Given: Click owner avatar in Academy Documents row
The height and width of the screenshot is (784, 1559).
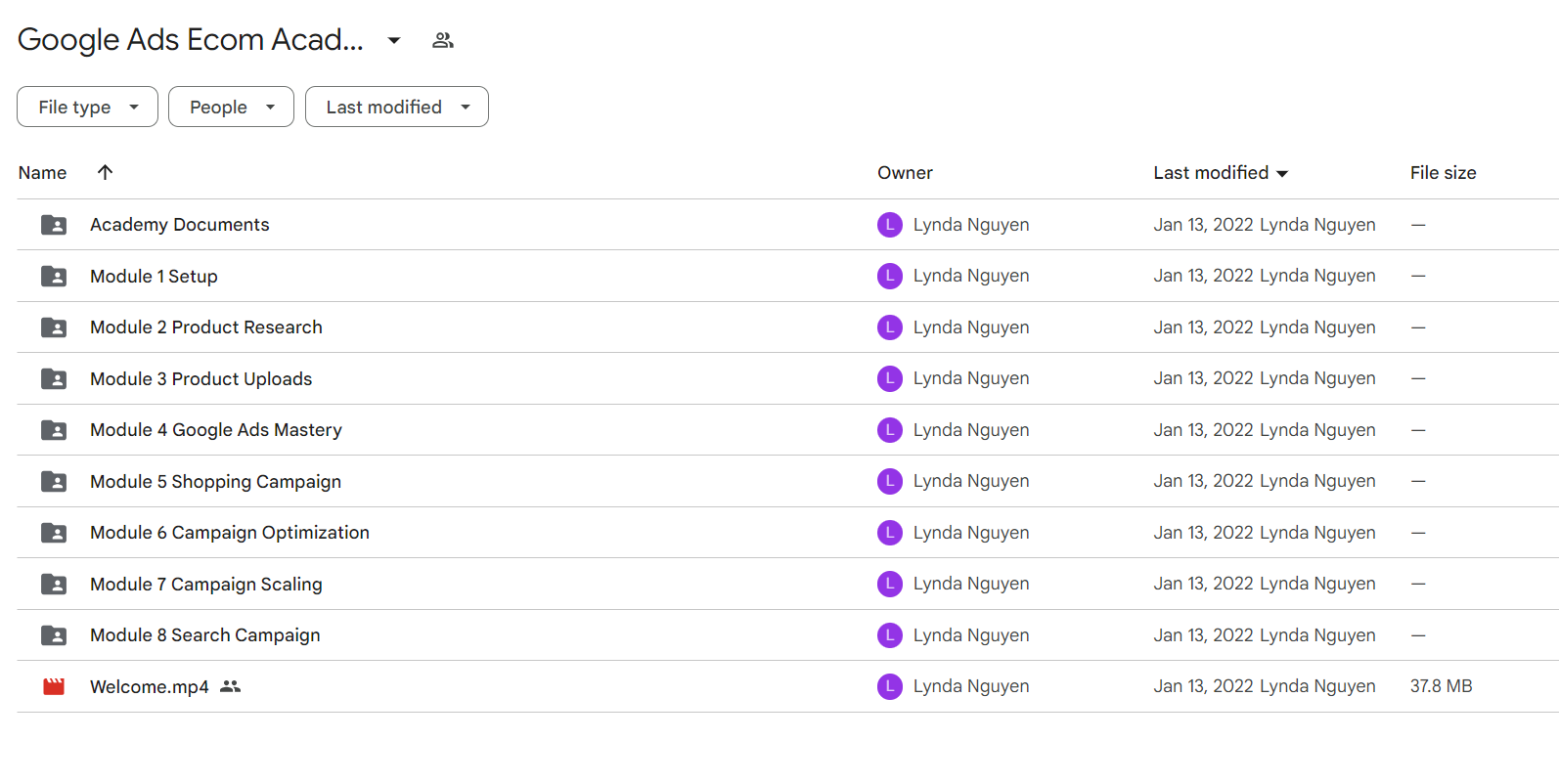Looking at the screenshot, I should [x=890, y=225].
